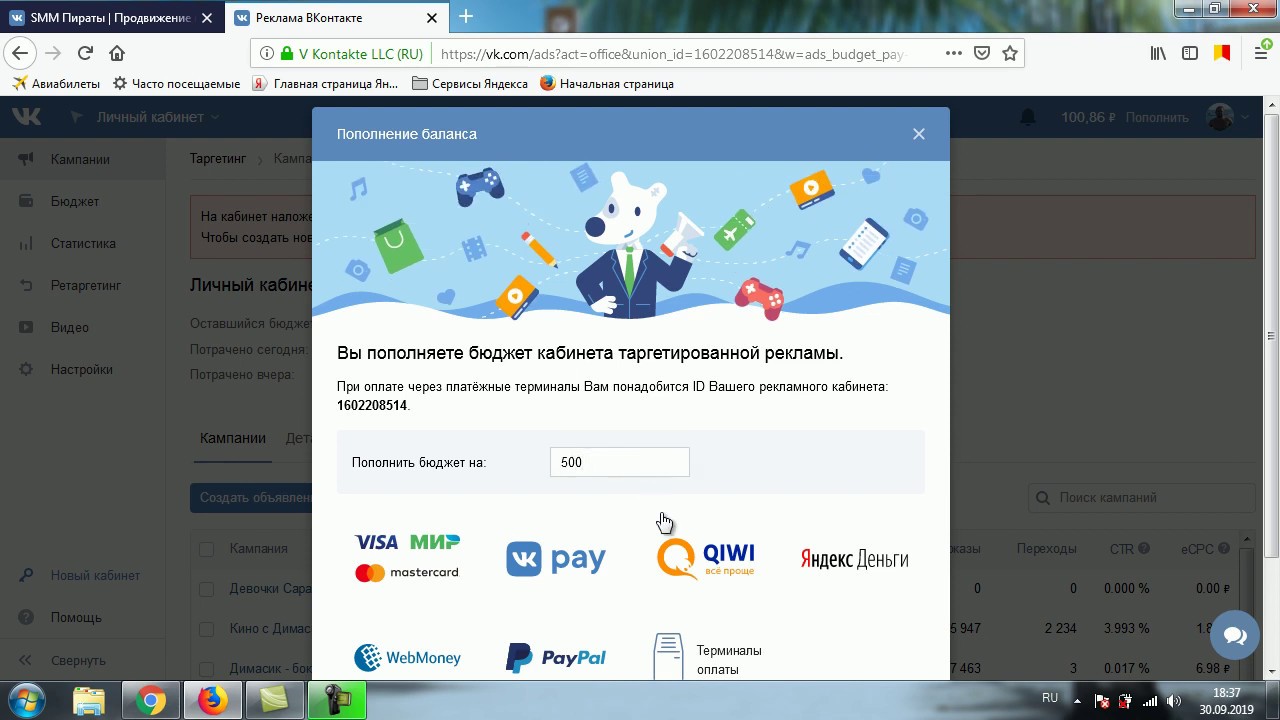
Task: Open Chrome from taskbar
Action: click(x=151, y=701)
